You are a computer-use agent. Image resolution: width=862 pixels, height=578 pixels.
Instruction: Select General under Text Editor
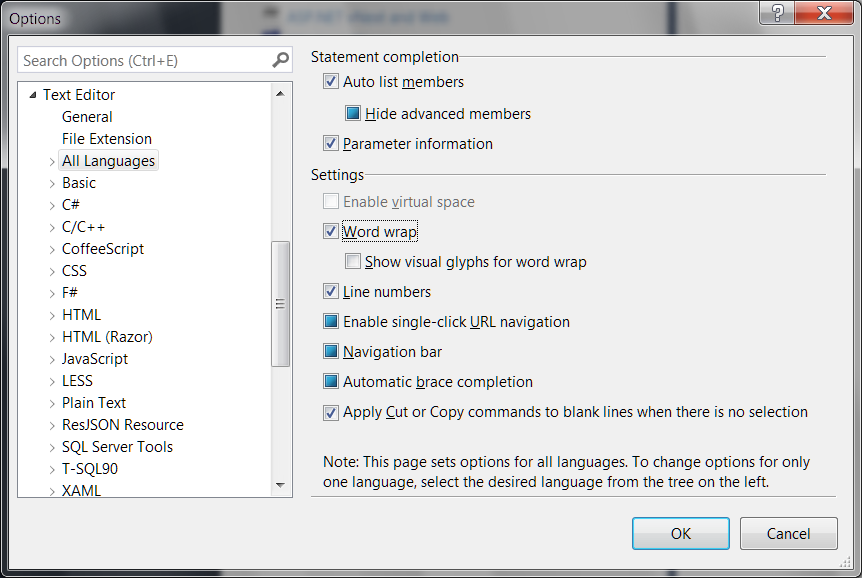(x=87, y=117)
